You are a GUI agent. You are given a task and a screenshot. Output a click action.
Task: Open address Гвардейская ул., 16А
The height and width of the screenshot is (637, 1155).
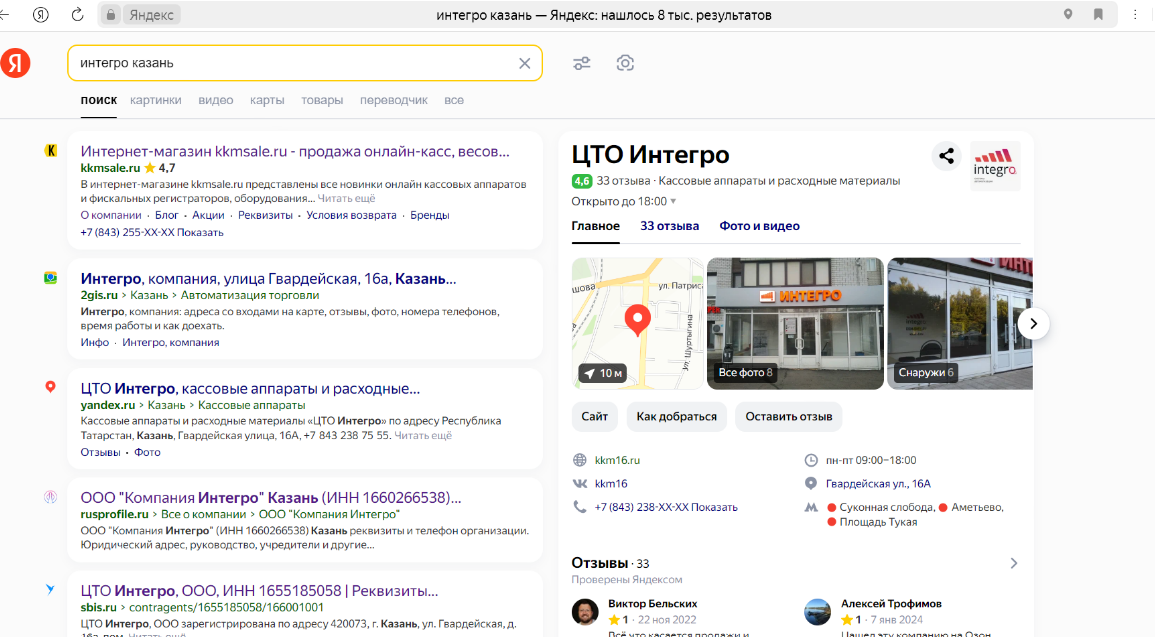pyautogui.click(x=878, y=484)
